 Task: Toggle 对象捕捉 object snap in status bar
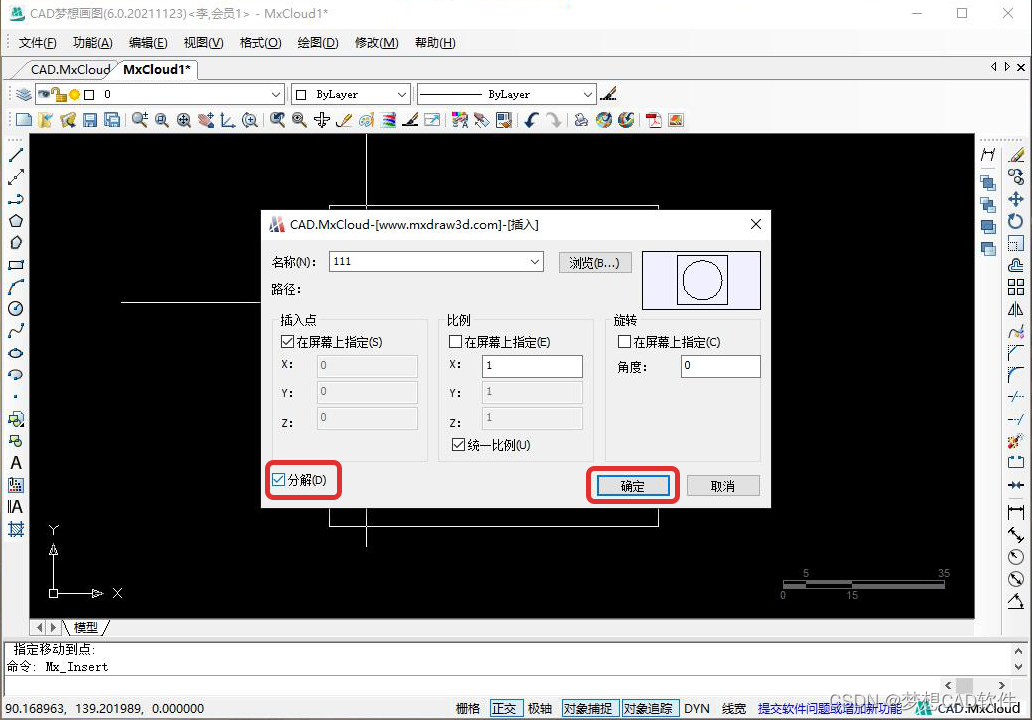click(588, 708)
